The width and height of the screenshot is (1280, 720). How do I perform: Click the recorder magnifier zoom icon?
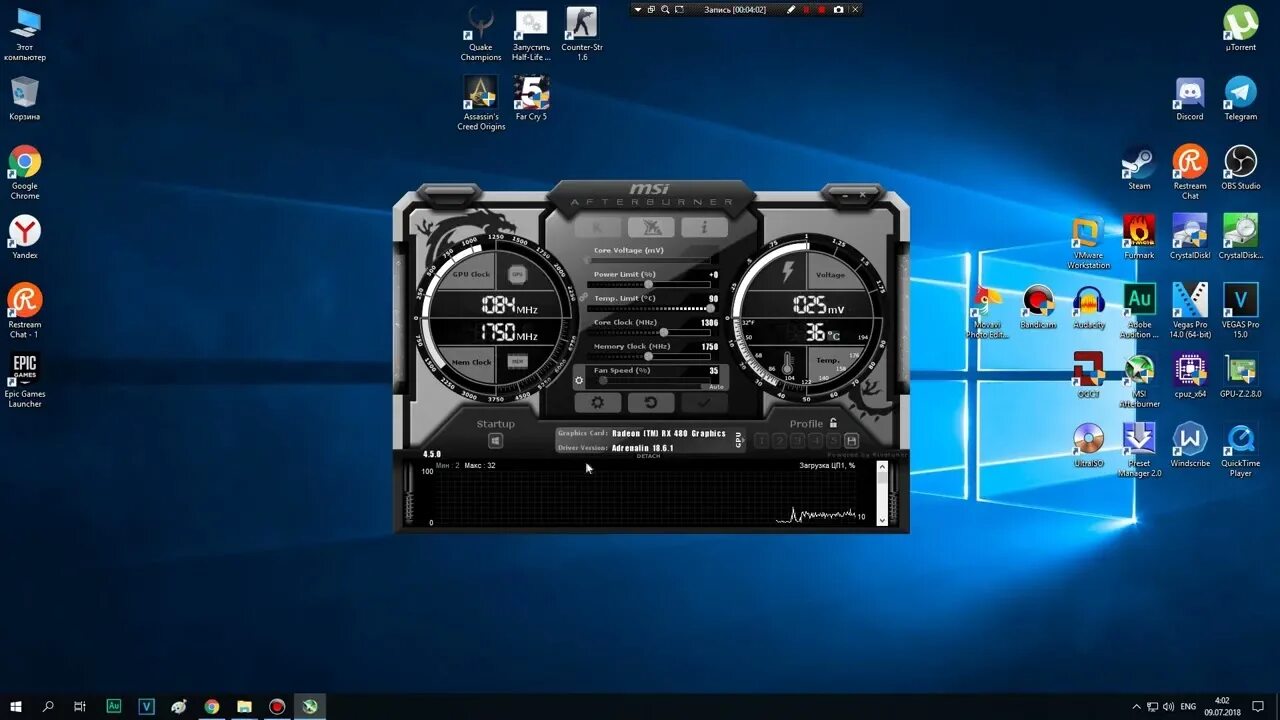(665, 9)
